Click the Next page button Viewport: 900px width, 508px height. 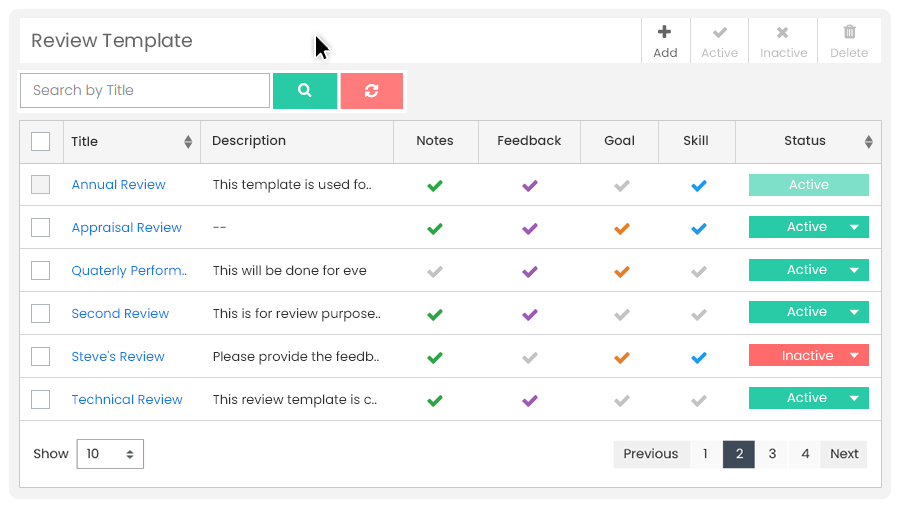[x=844, y=454]
